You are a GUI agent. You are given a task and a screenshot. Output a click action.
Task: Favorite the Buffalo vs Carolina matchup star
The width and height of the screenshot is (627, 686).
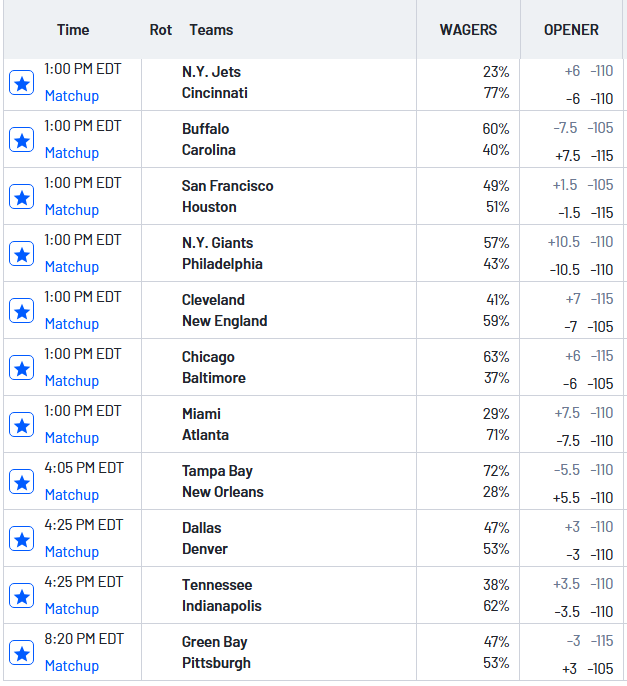tap(21, 140)
